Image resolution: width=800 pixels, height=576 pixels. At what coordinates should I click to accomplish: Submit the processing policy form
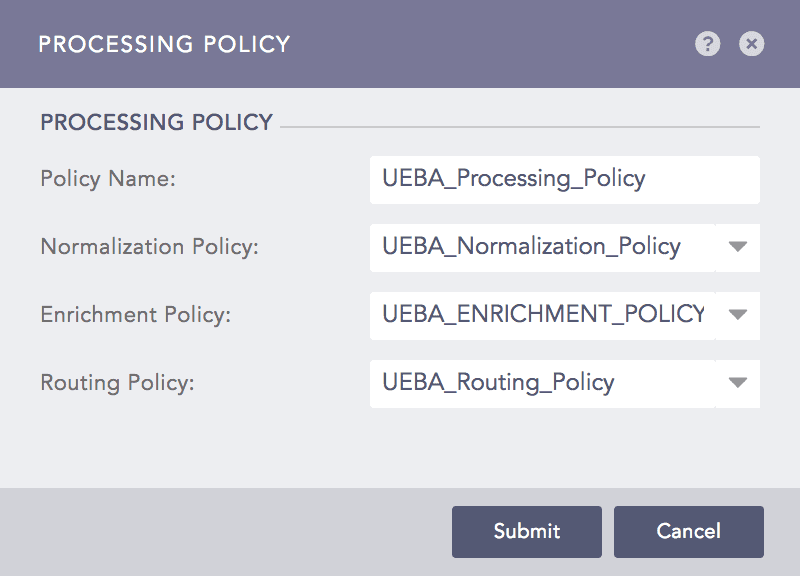(527, 531)
